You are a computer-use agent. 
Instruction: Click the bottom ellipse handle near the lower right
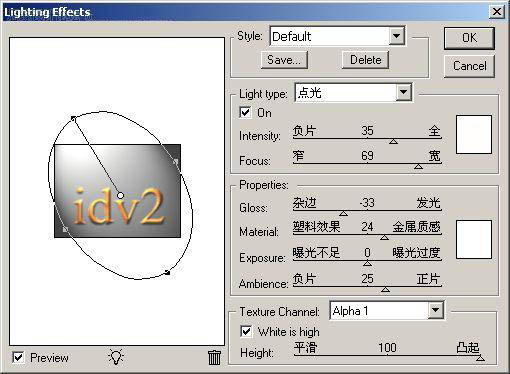[x=168, y=273]
